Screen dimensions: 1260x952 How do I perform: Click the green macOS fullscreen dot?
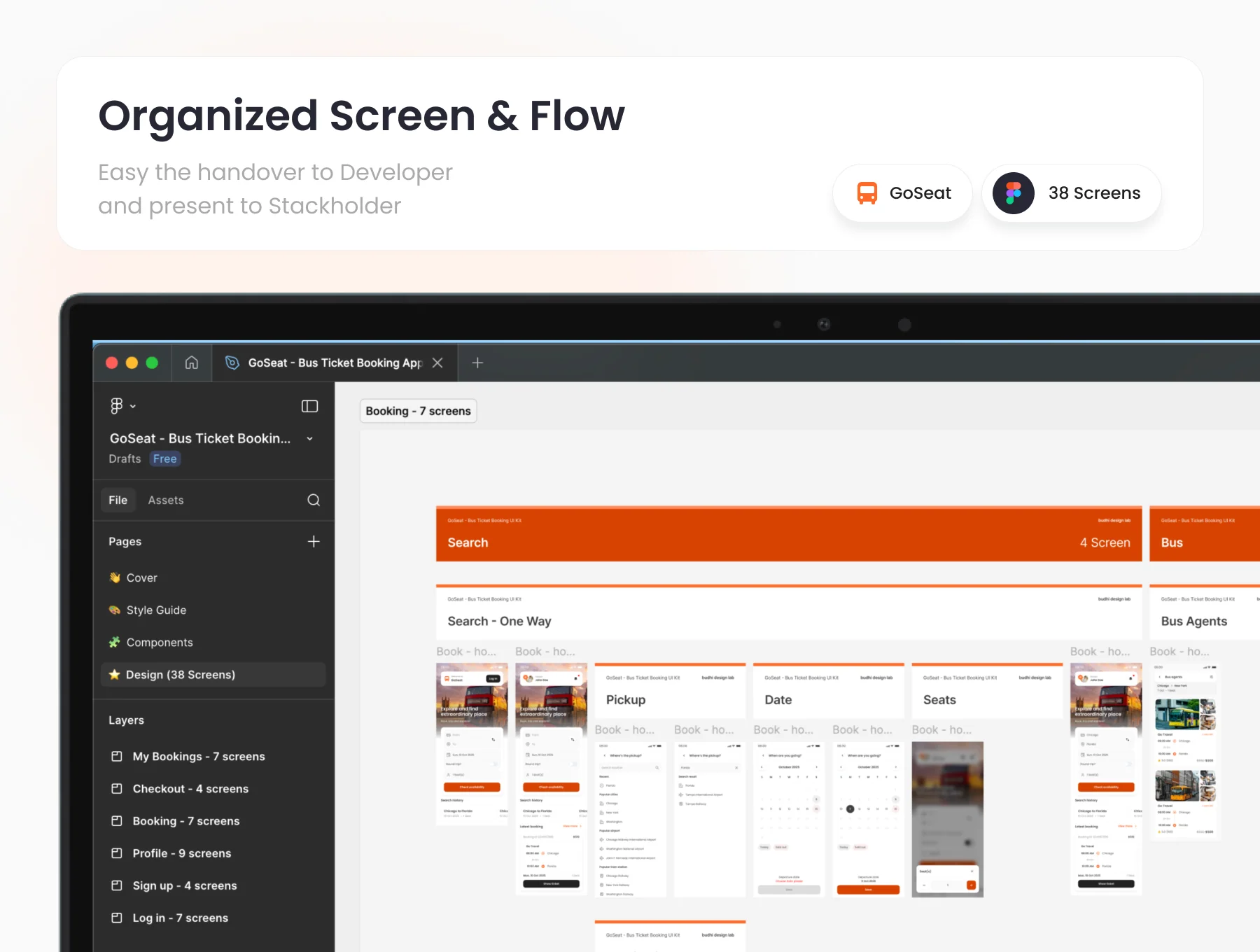coord(152,363)
